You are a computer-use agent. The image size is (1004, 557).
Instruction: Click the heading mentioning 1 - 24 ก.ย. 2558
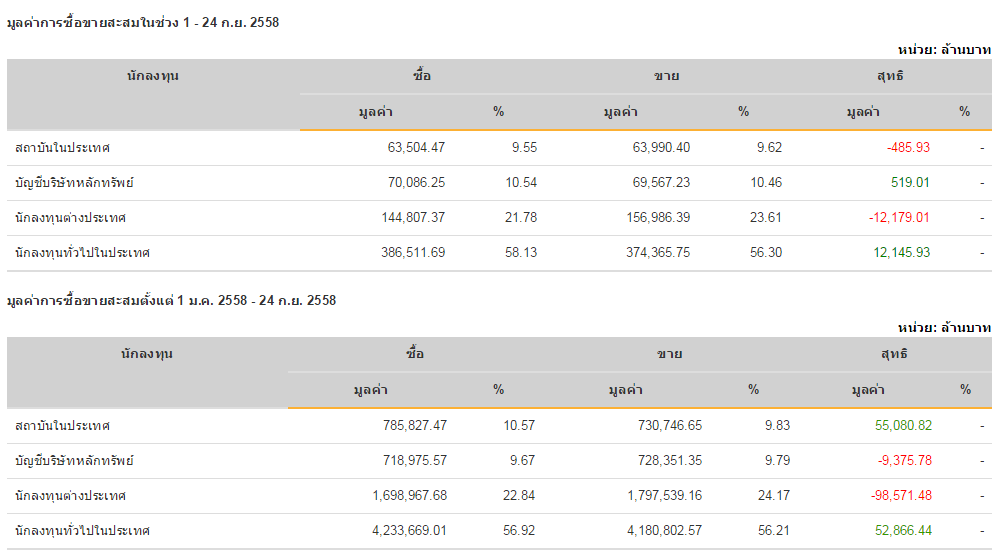[143, 23]
